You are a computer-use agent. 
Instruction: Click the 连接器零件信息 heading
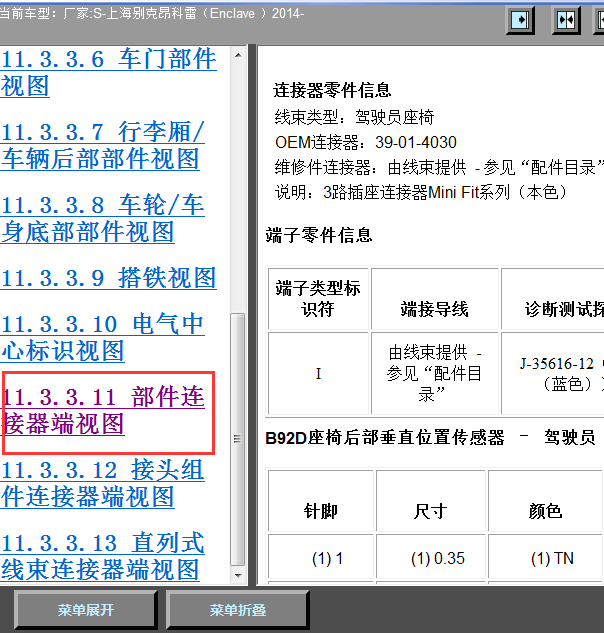332,90
